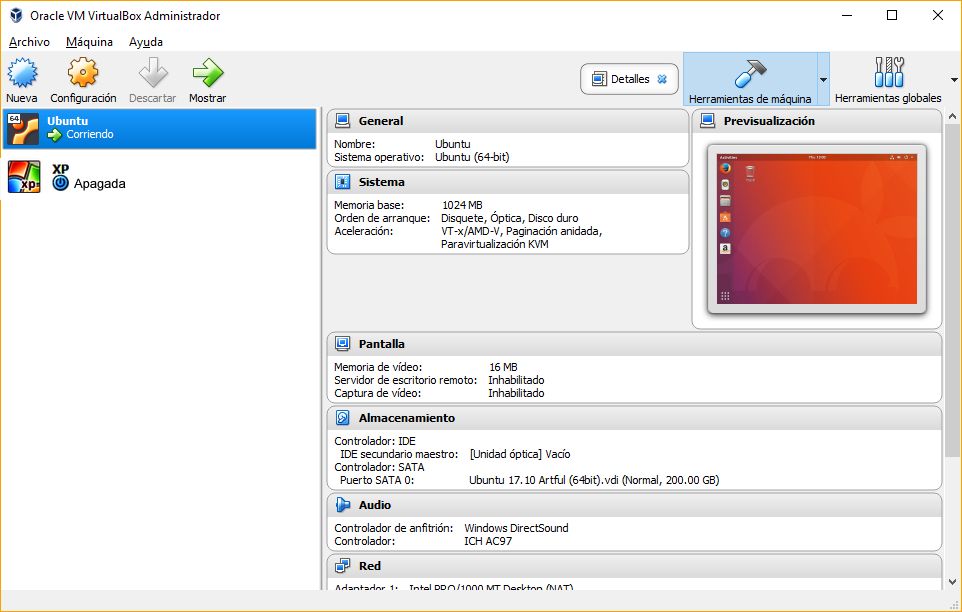Click the Detalles button
This screenshot has width=962, height=612.
(629, 79)
